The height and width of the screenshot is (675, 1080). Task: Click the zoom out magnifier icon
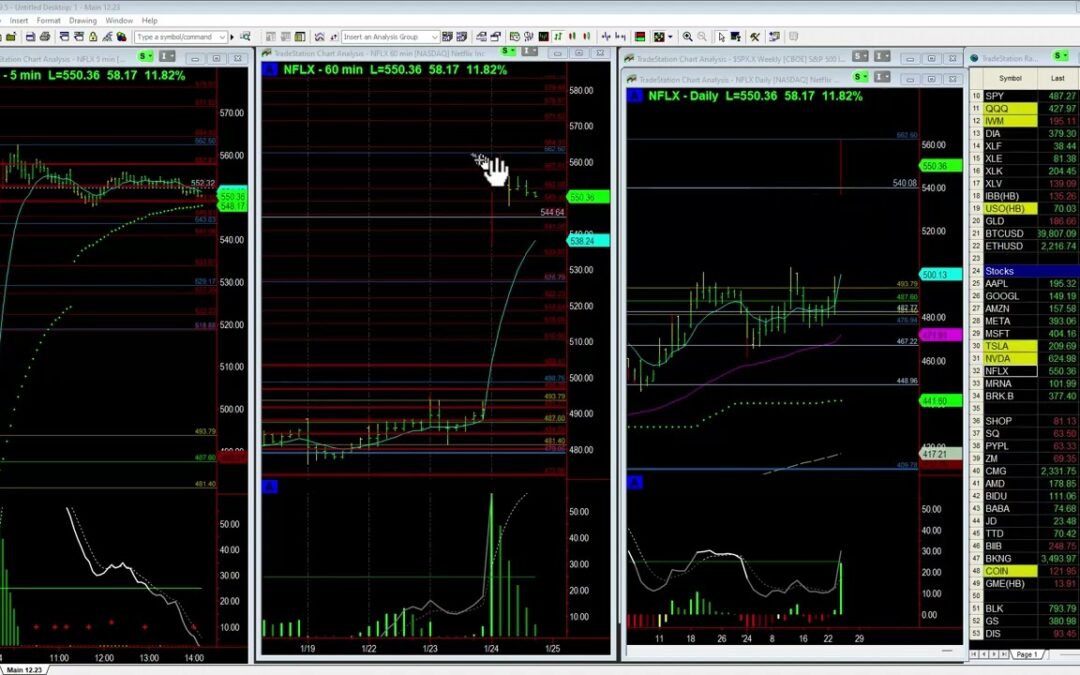click(x=702, y=37)
